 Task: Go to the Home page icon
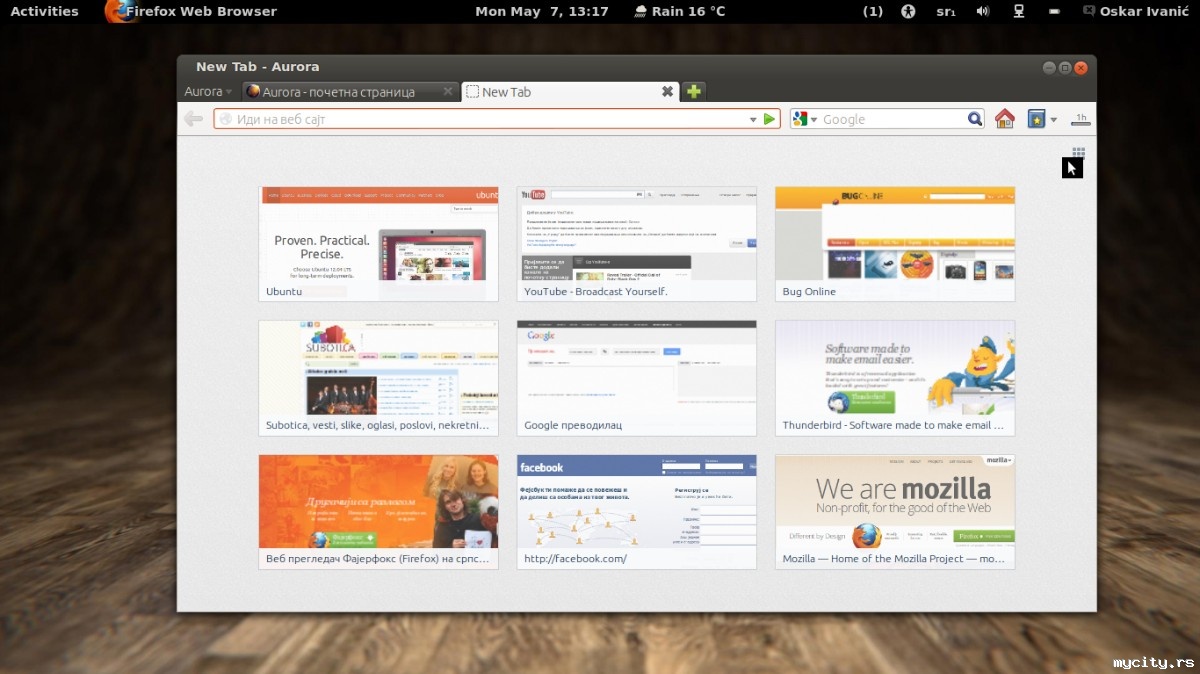click(1005, 119)
